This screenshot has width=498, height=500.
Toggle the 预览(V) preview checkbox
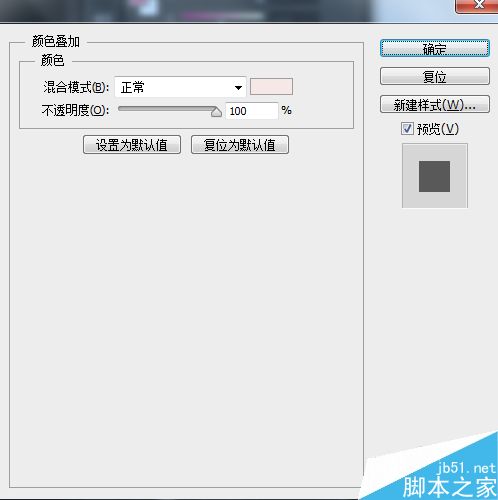pos(407,128)
